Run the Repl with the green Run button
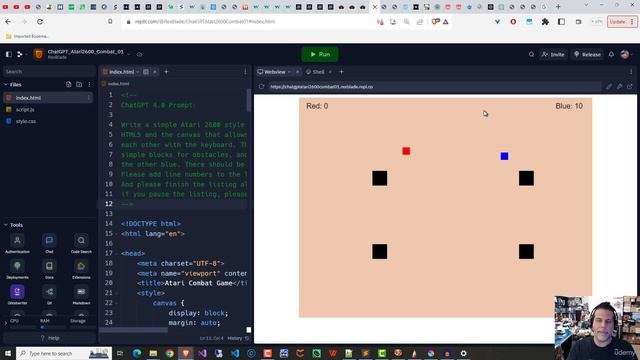Viewport: 640px width, 360px height. (320, 54)
